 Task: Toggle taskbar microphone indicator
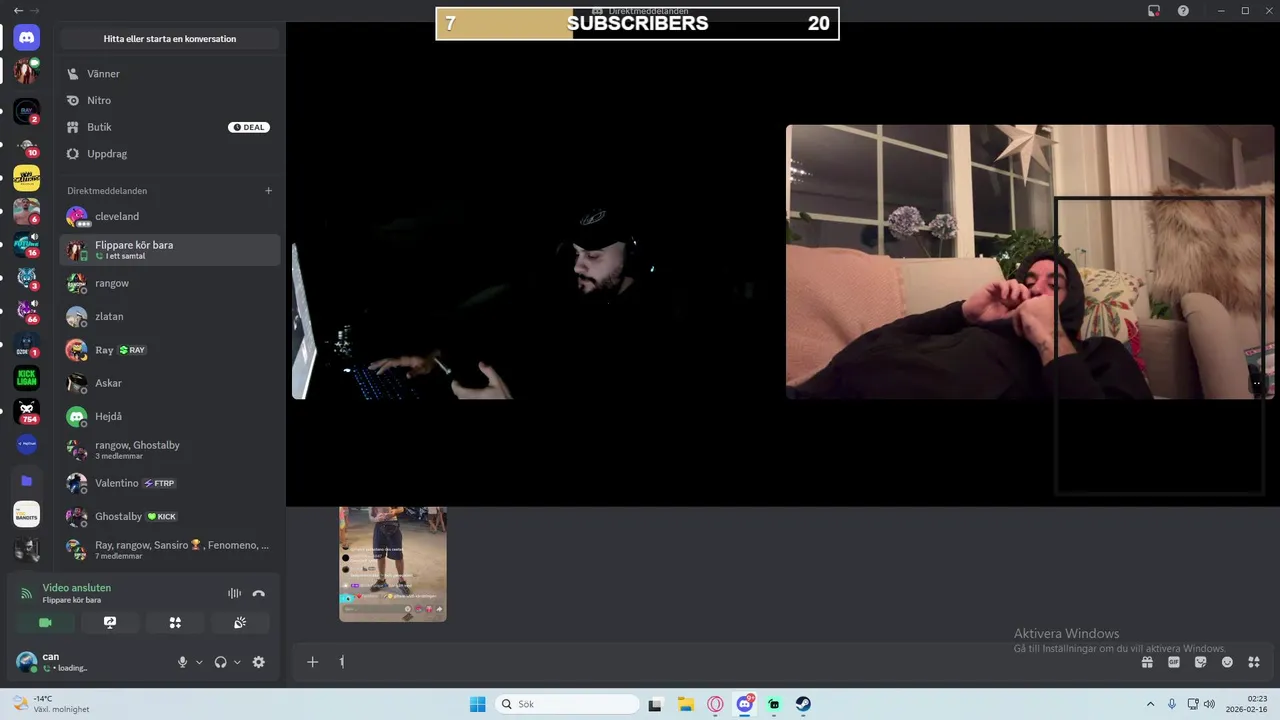point(1172,704)
